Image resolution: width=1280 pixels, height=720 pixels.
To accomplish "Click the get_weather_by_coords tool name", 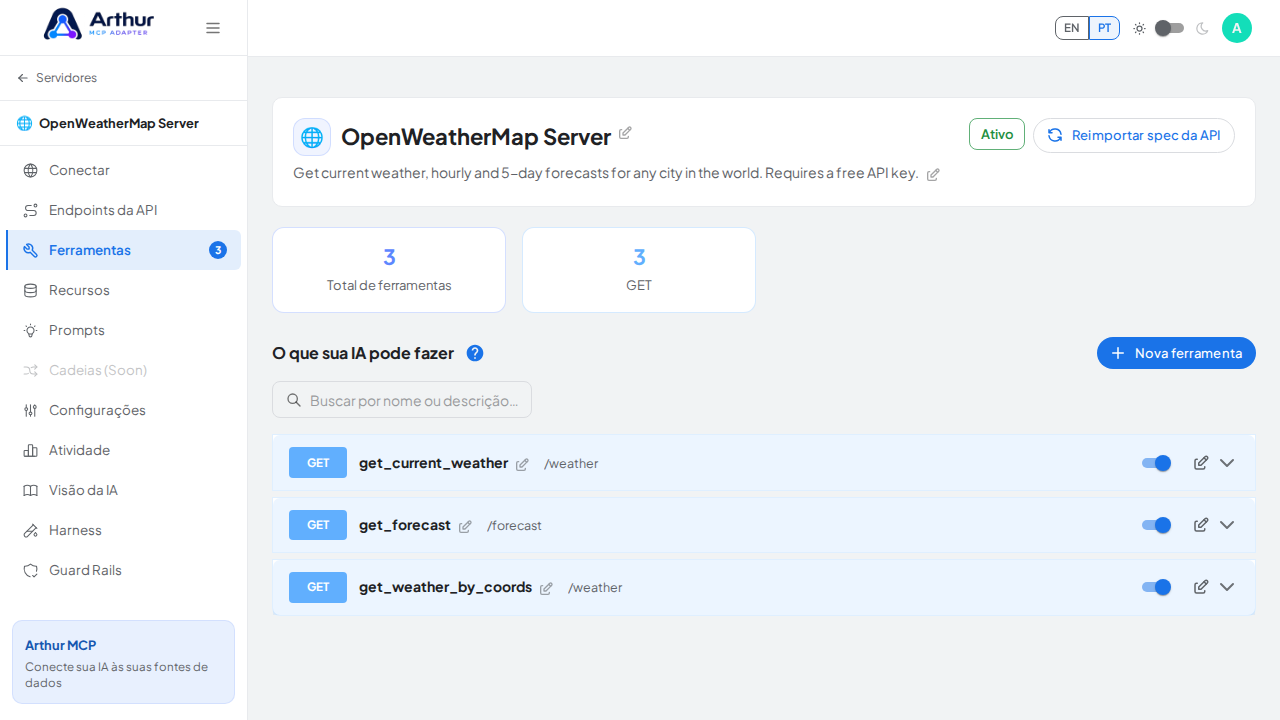I will 445,587.
